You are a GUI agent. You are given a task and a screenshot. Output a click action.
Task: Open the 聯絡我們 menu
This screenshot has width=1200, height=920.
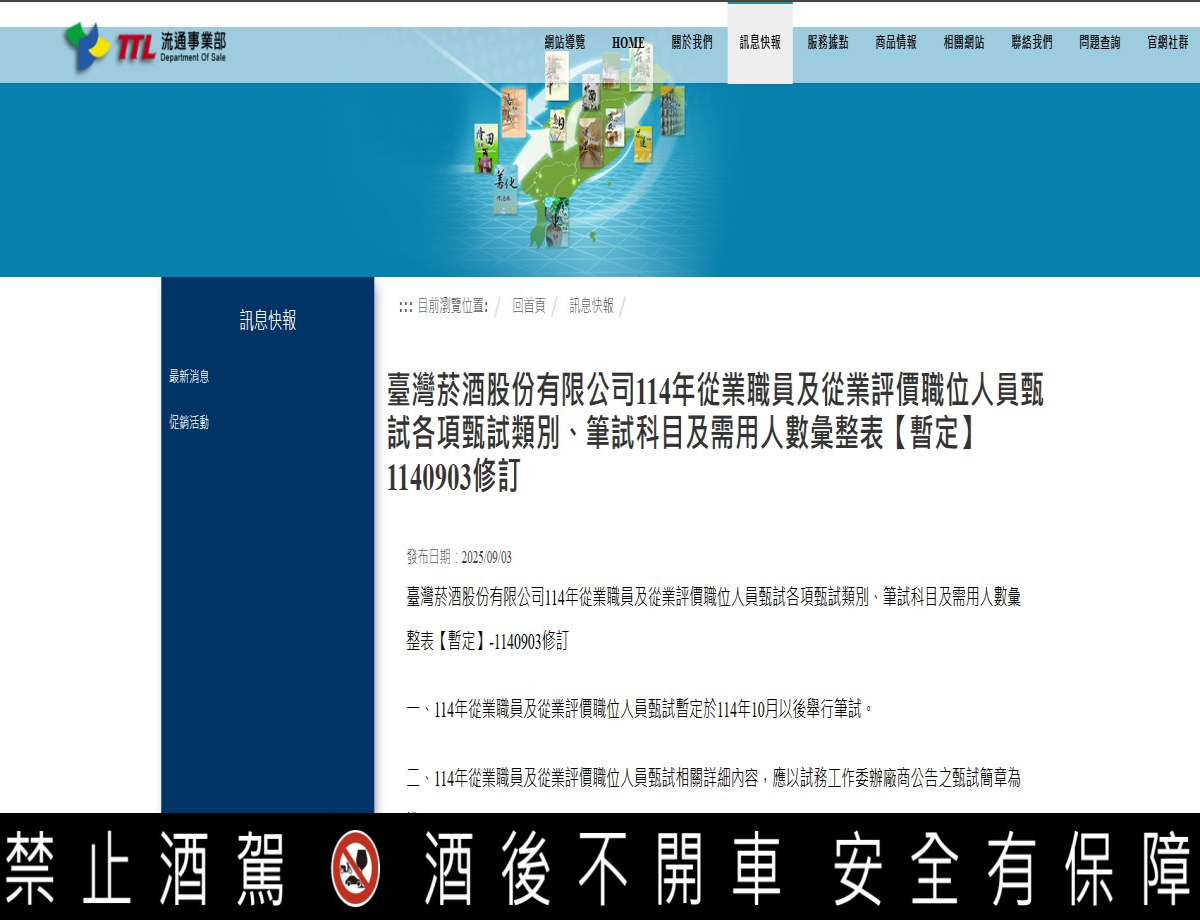tap(1032, 43)
